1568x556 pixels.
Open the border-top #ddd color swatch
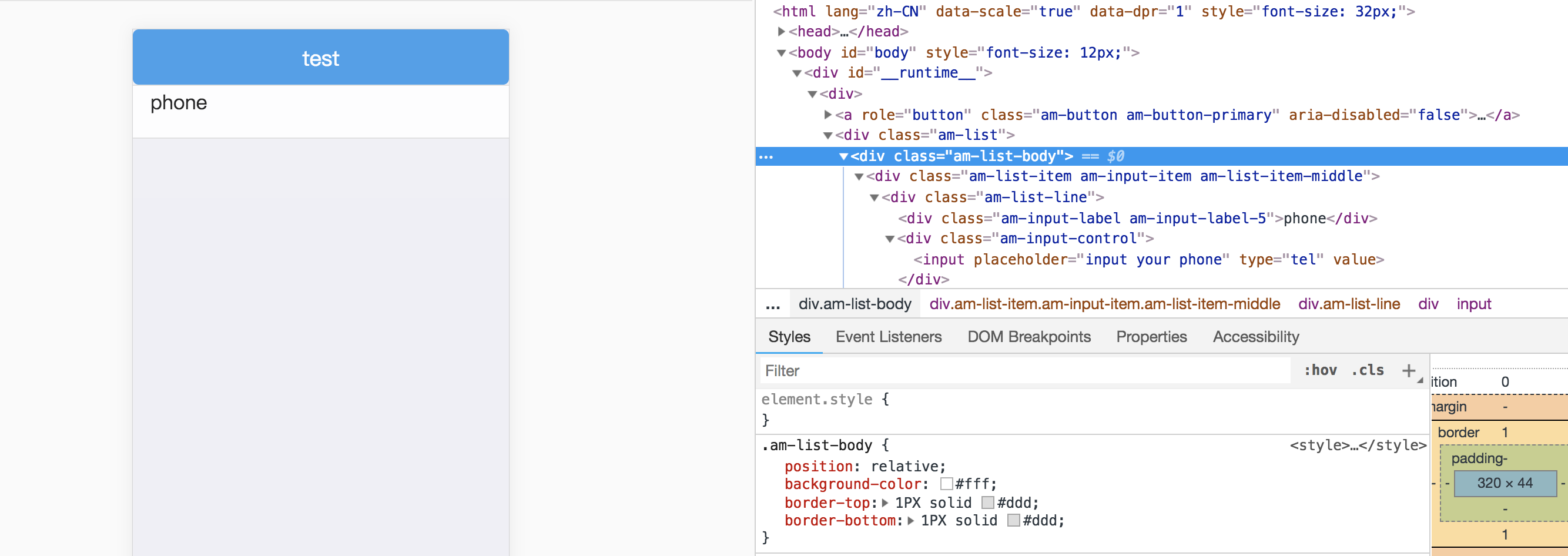(x=988, y=503)
